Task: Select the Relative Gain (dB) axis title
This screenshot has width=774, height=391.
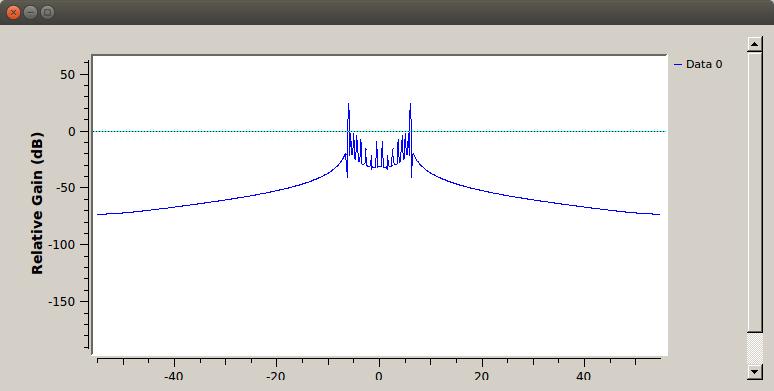Action: pos(38,203)
